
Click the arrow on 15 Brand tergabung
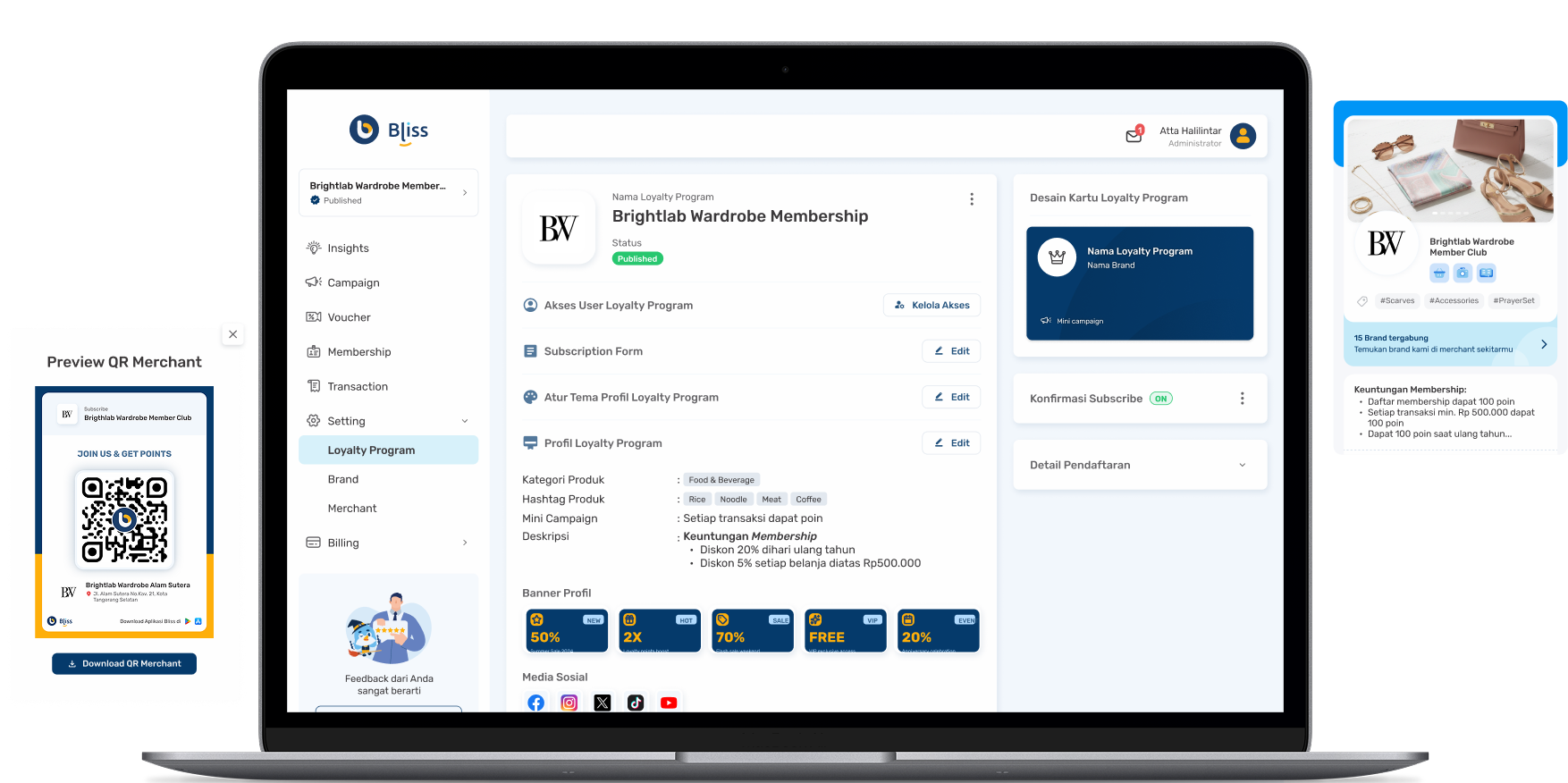[1544, 344]
